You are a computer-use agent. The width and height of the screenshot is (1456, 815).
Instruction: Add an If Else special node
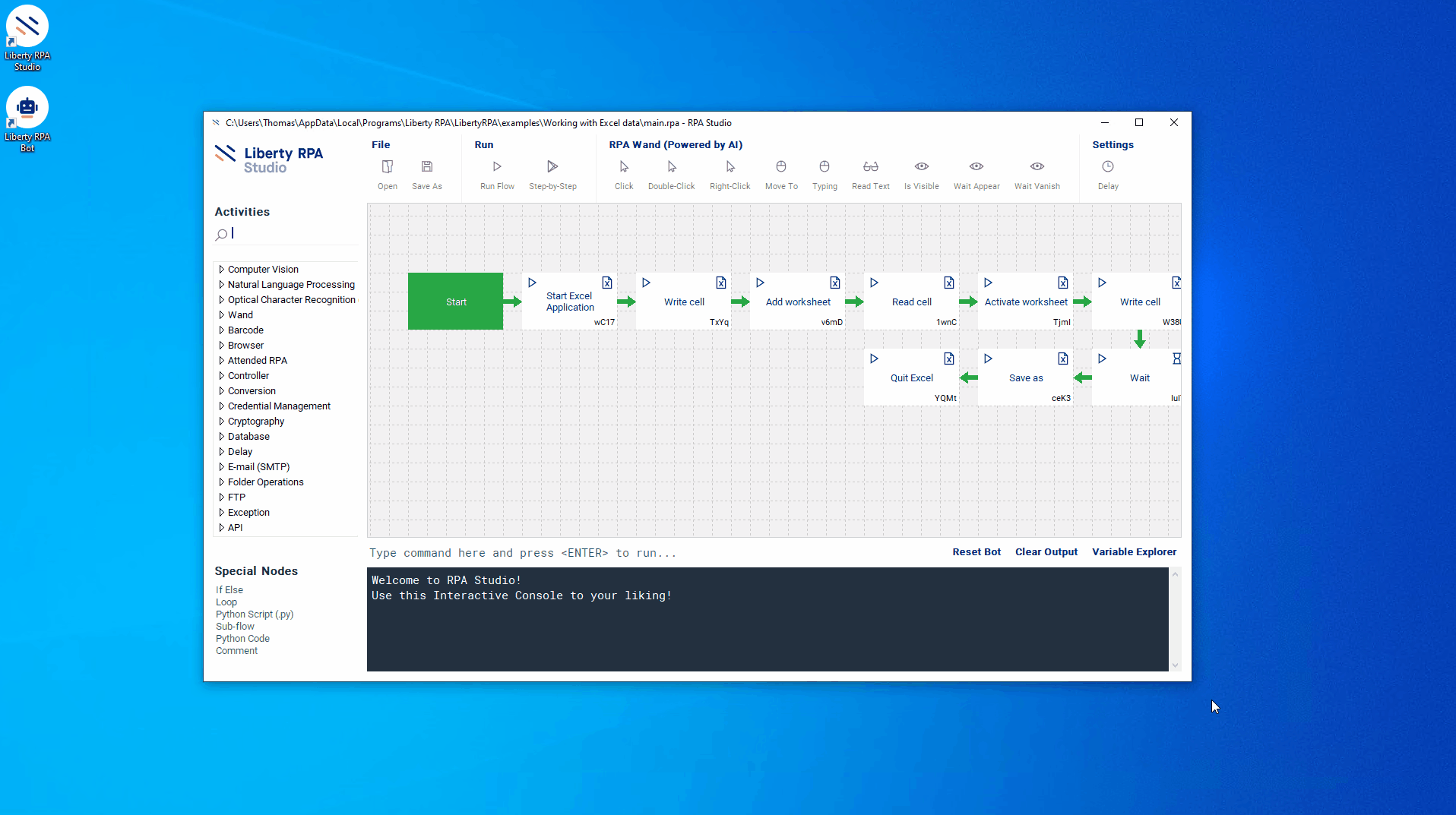pyautogui.click(x=229, y=590)
